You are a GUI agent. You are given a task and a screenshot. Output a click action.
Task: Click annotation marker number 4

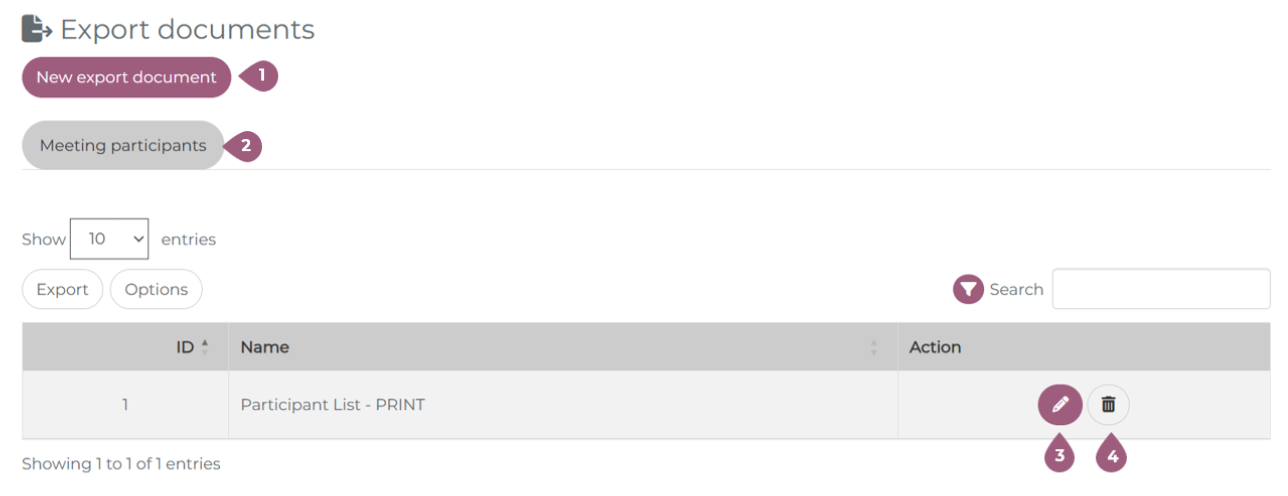click(x=1111, y=457)
